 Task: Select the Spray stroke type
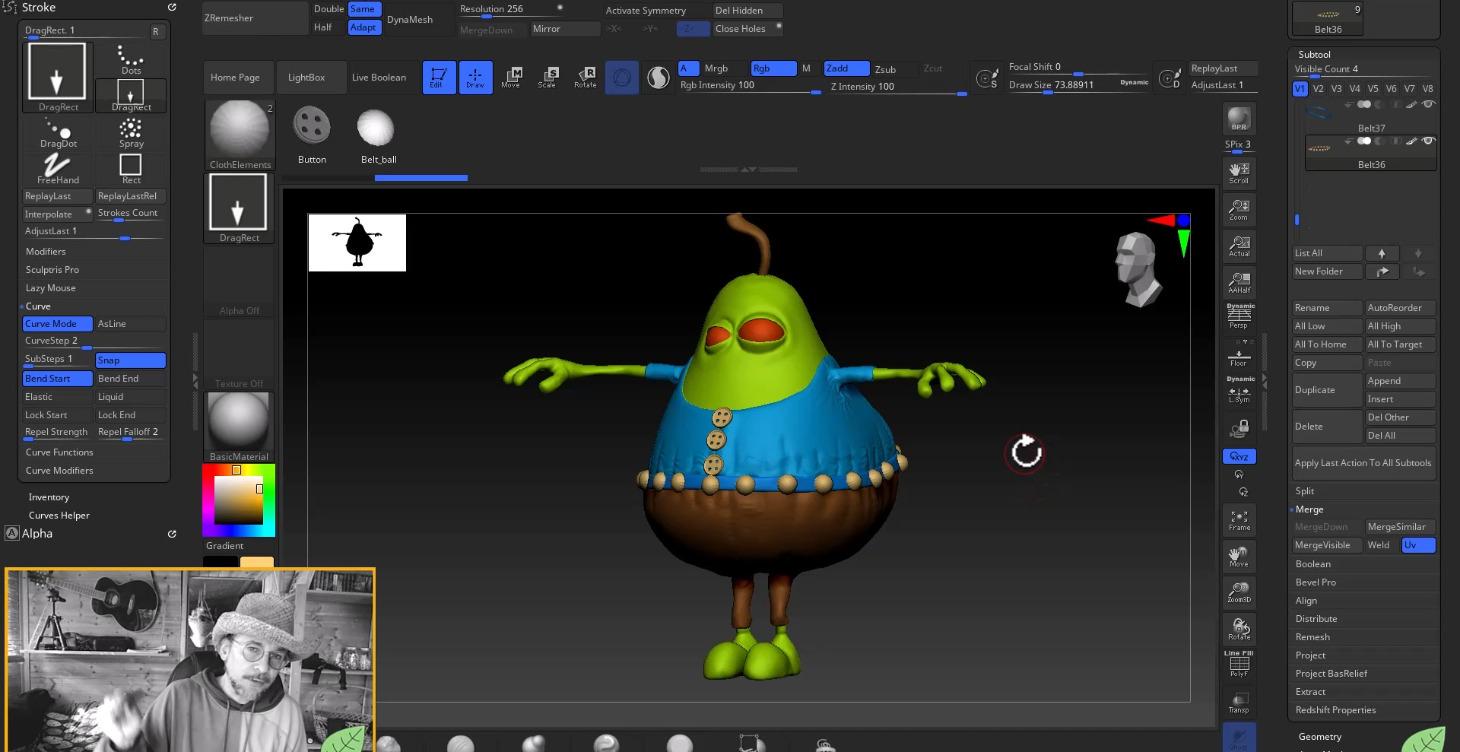click(x=131, y=131)
